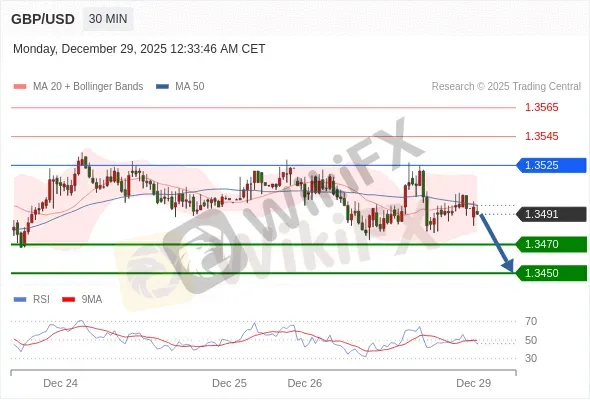Click the MA 20 + Bollinger Bands legend swatch
This screenshot has width=590, height=400.
(20, 87)
